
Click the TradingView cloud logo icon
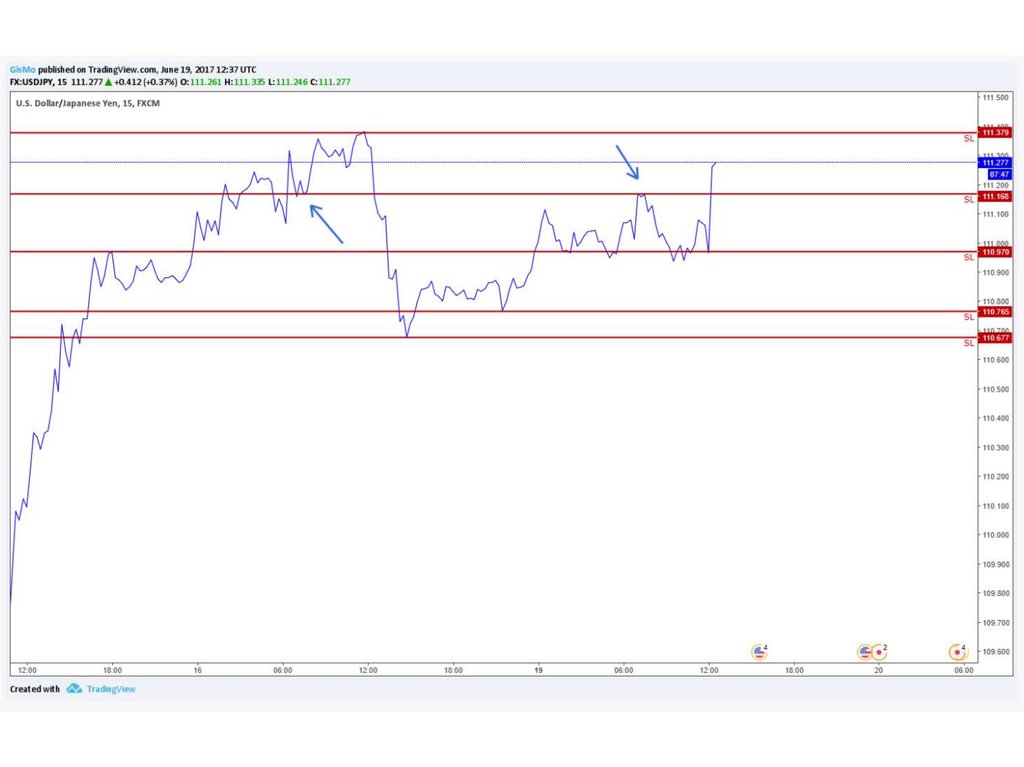click(x=74, y=689)
